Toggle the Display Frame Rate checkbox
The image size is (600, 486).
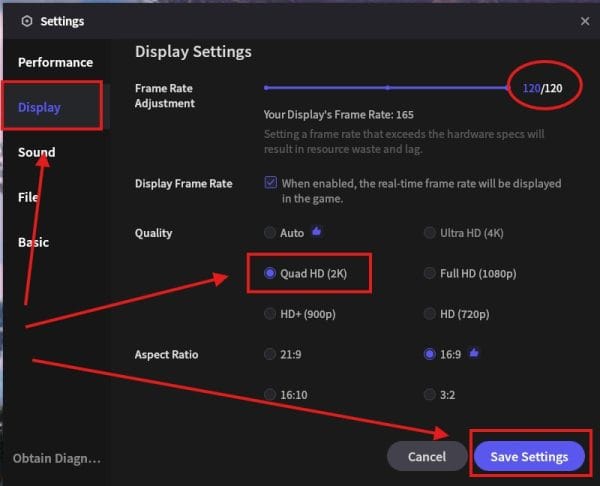point(270,183)
